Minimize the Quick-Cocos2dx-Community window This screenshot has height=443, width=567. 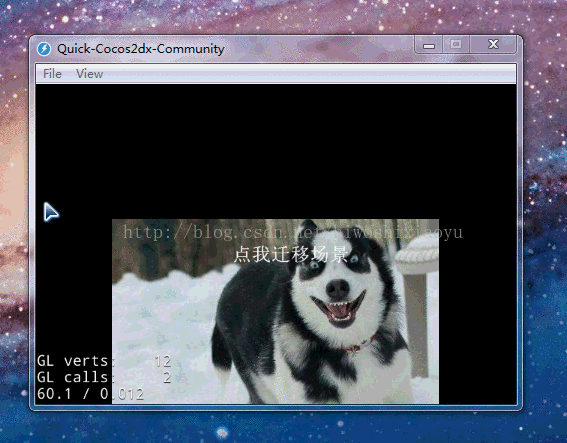[429, 45]
